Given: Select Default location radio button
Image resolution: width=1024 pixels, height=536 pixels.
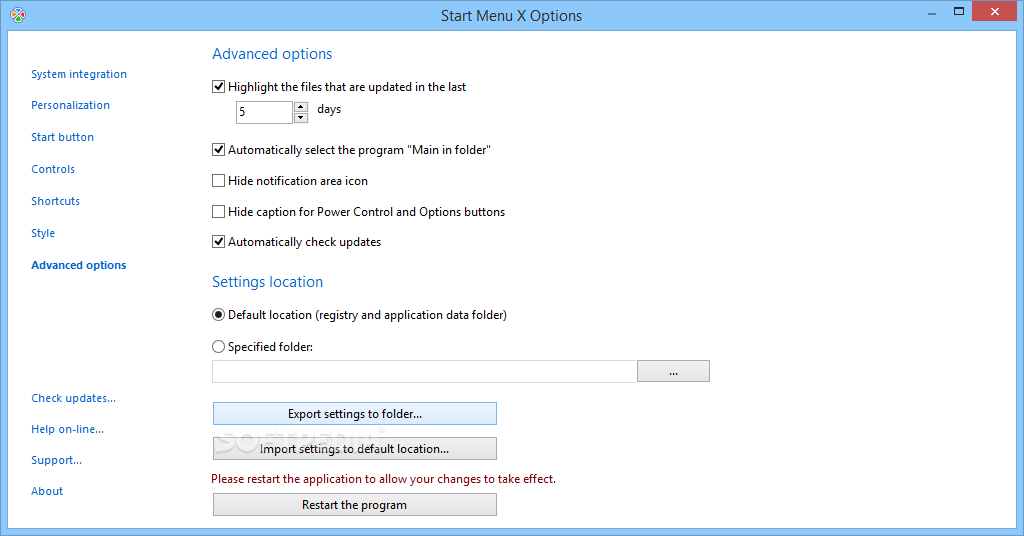Looking at the screenshot, I should click(x=219, y=315).
